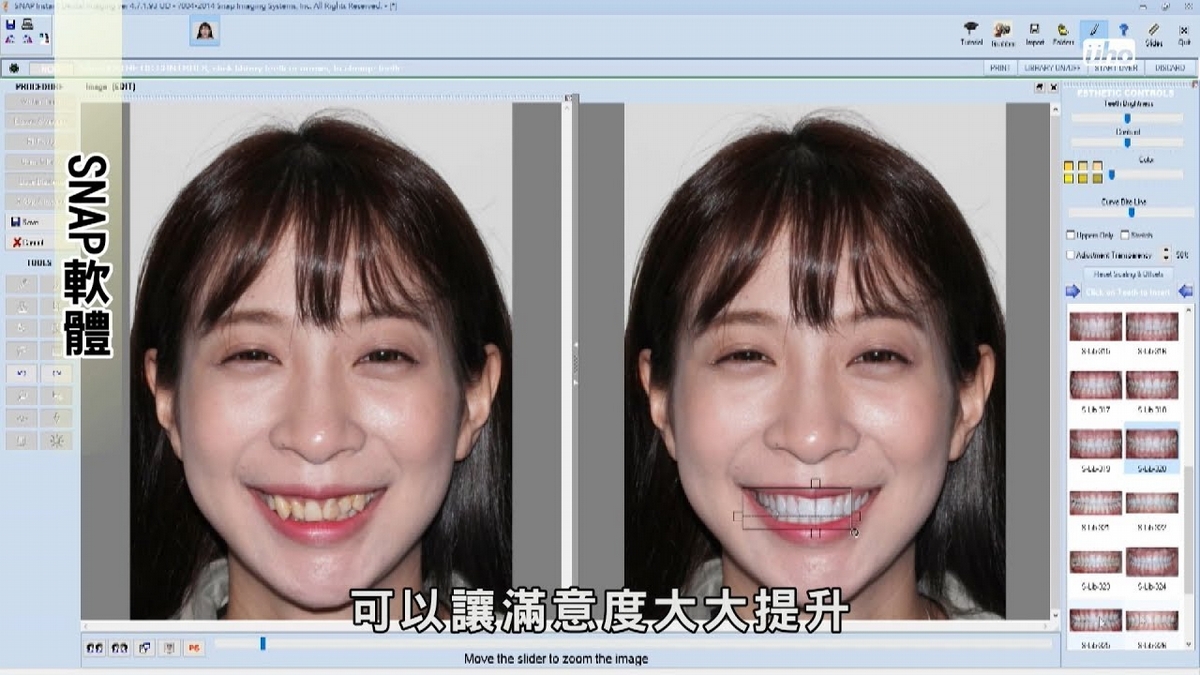The height and width of the screenshot is (675, 1200).
Task: Open Folders from the top toolbar
Action: click(1064, 33)
